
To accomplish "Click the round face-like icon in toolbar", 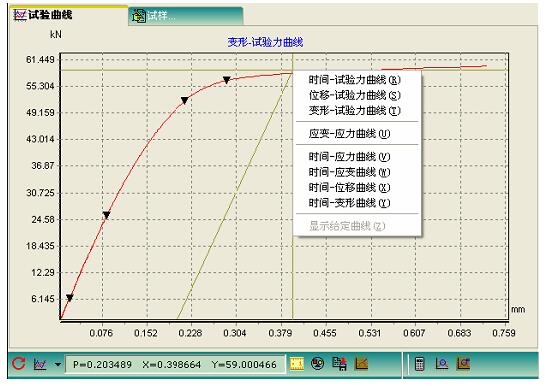I will point(317,364).
